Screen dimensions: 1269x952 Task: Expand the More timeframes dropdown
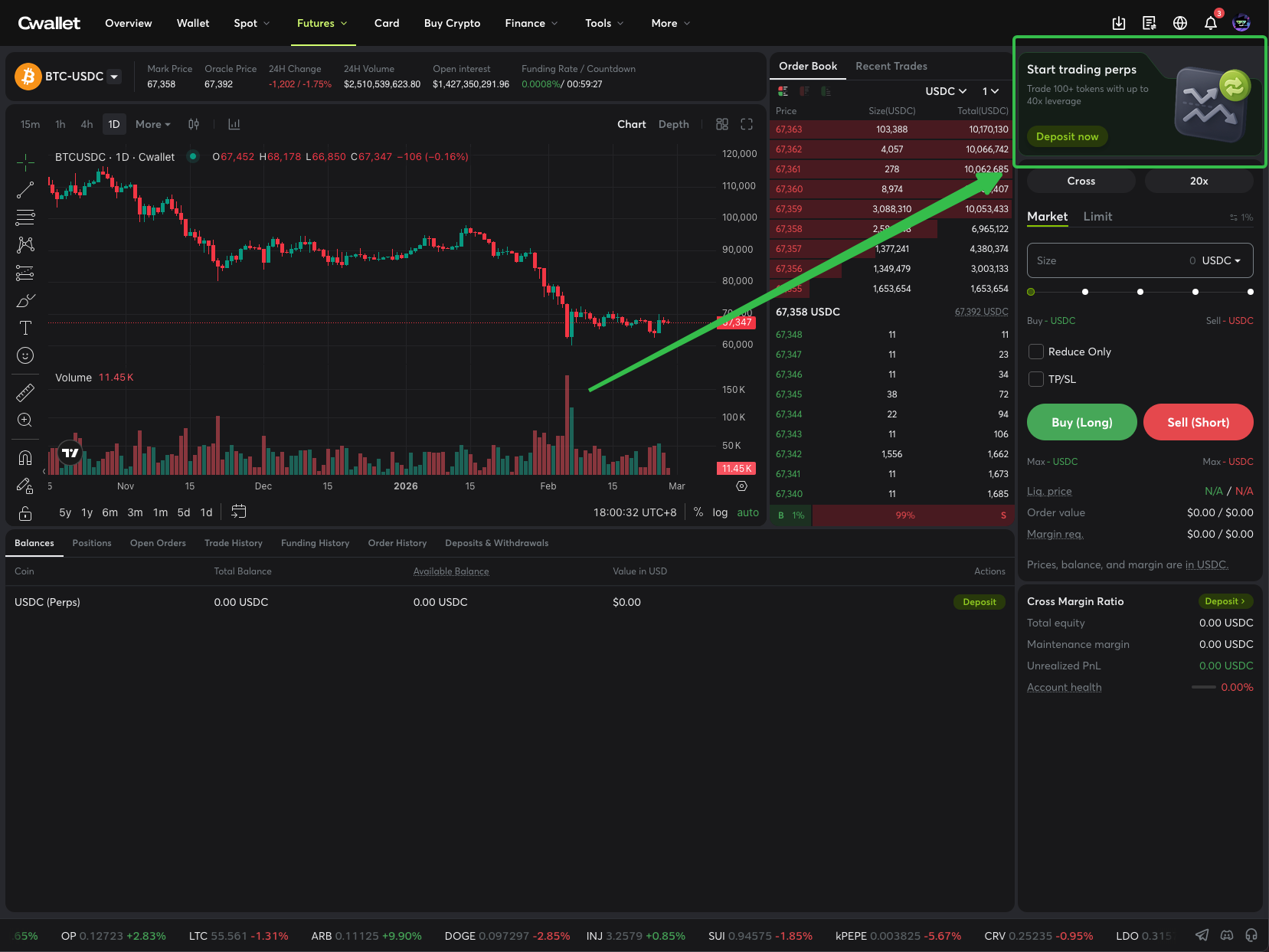[152, 124]
